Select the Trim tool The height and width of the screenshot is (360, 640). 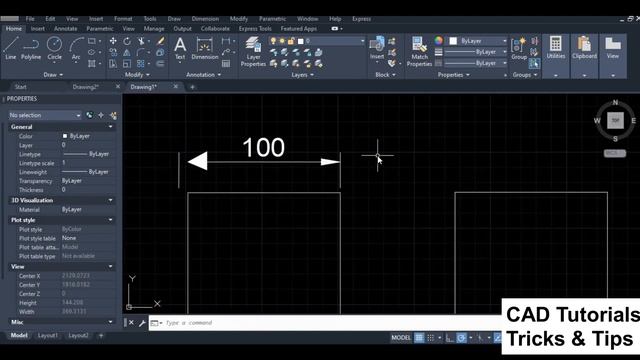click(x=141, y=41)
